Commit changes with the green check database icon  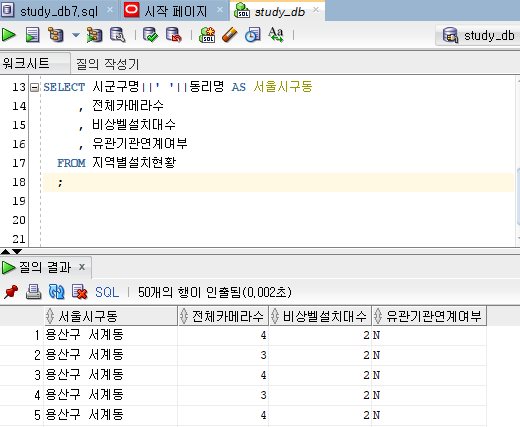pos(150,35)
